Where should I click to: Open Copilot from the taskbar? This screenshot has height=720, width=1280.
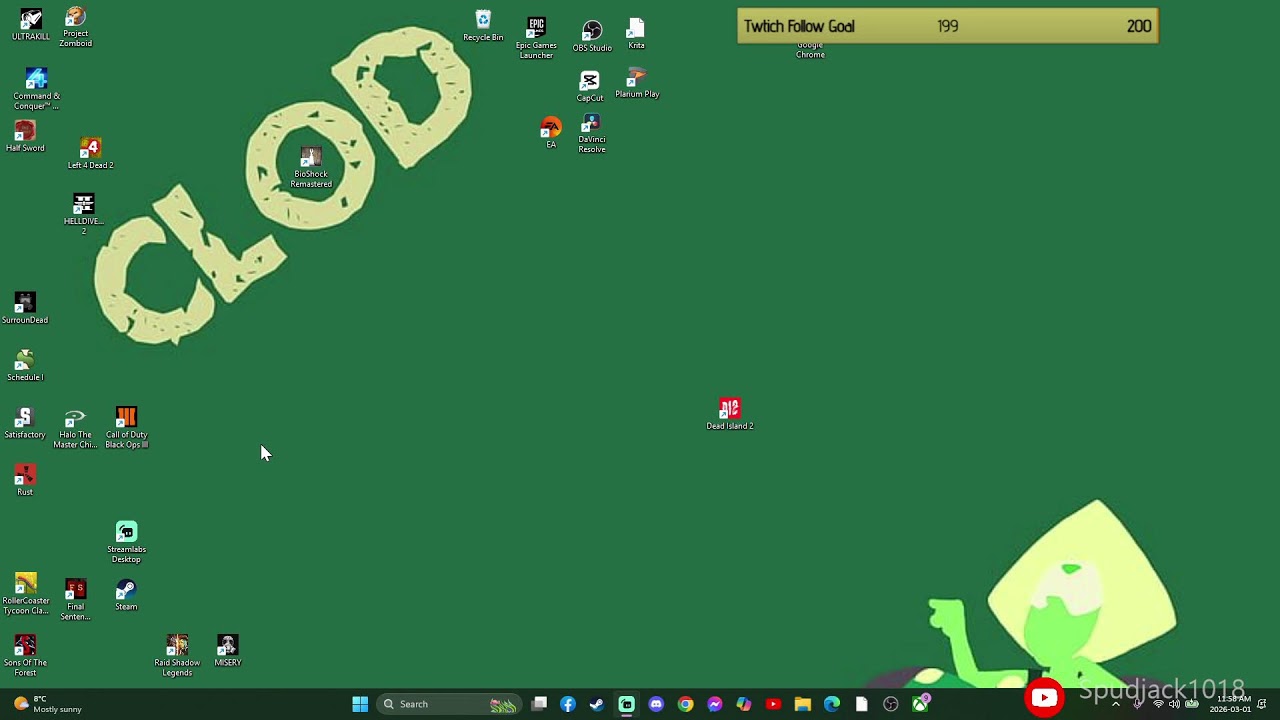point(744,704)
